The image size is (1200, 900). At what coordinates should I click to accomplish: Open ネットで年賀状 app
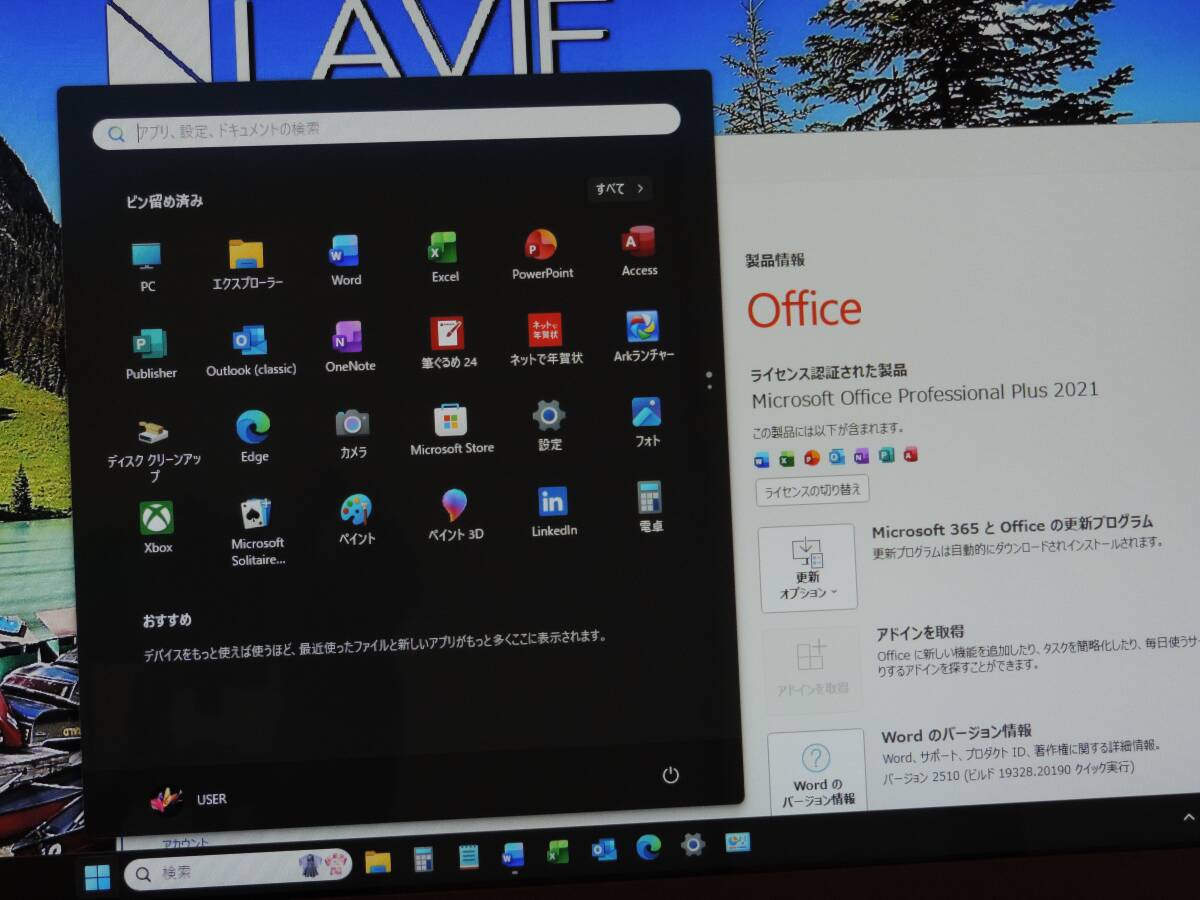pos(546,340)
